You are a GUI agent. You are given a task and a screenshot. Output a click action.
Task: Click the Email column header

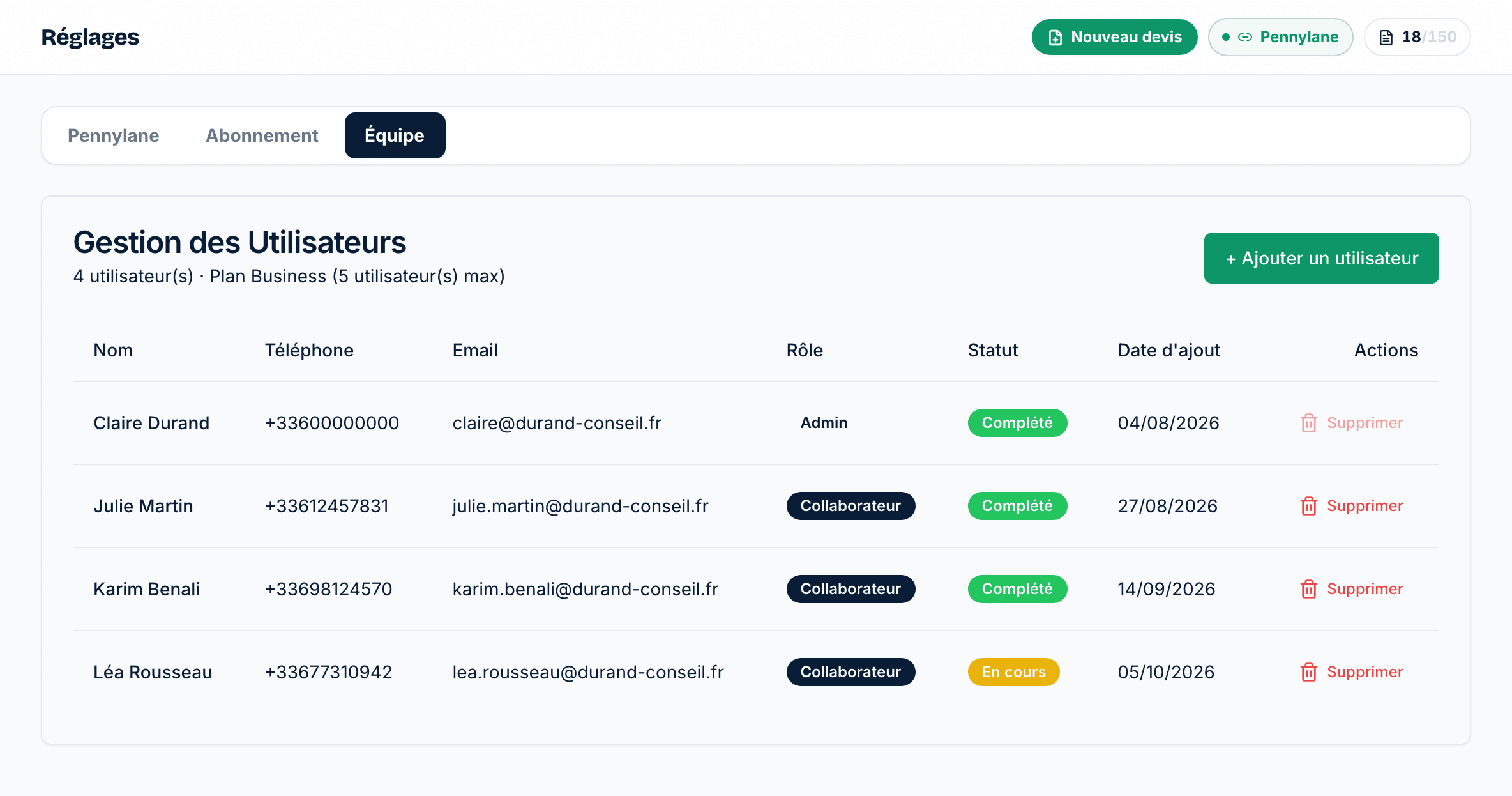coord(475,350)
